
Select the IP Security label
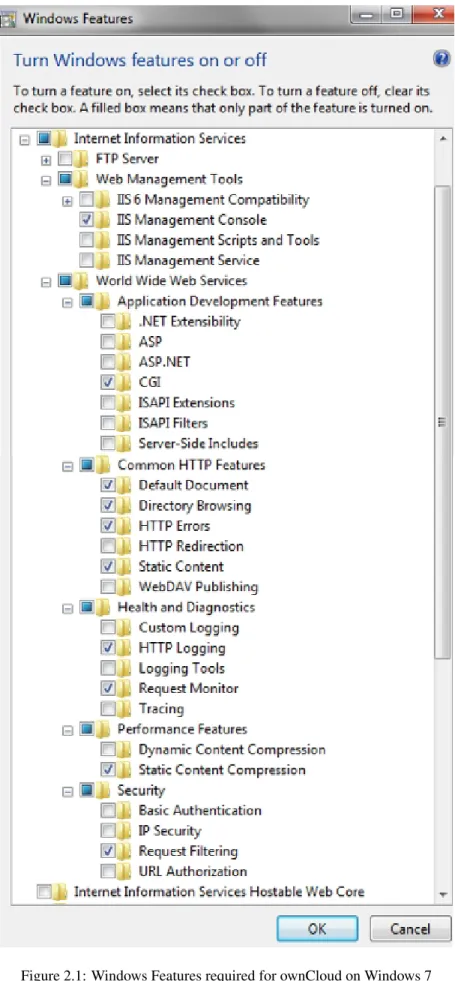(169, 831)
